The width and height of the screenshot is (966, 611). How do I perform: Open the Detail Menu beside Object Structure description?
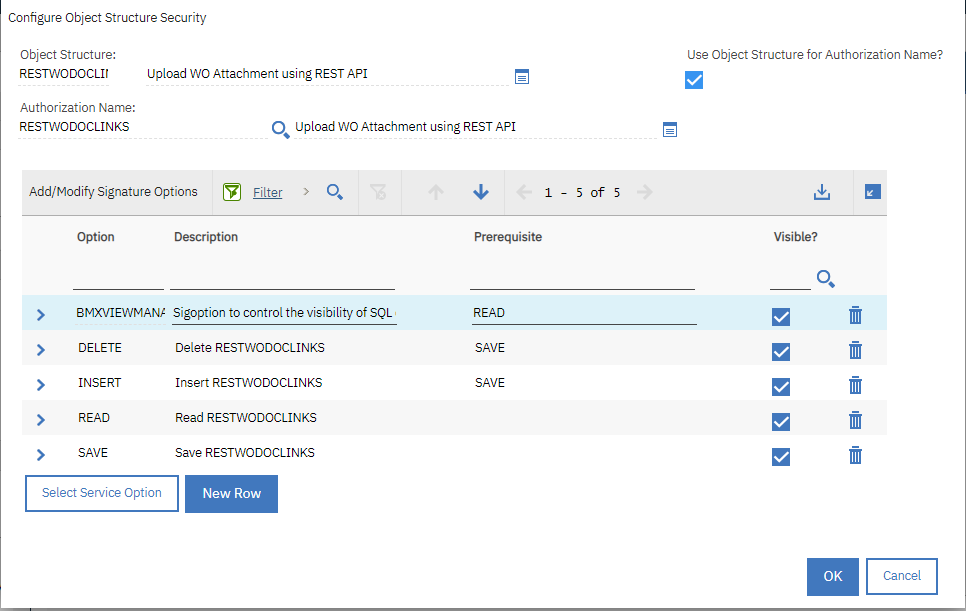tap(521, 76)
